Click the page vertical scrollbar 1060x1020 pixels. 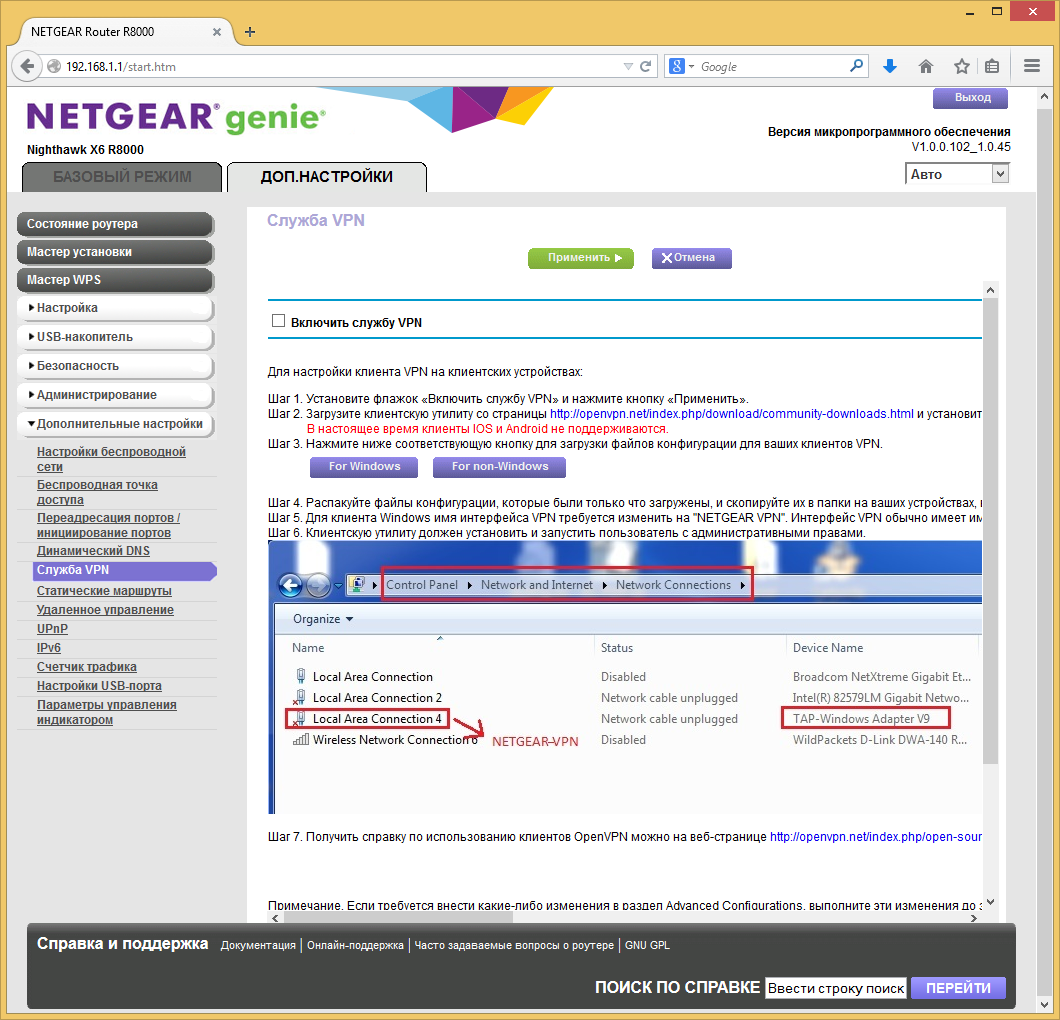coord(1044,550)
